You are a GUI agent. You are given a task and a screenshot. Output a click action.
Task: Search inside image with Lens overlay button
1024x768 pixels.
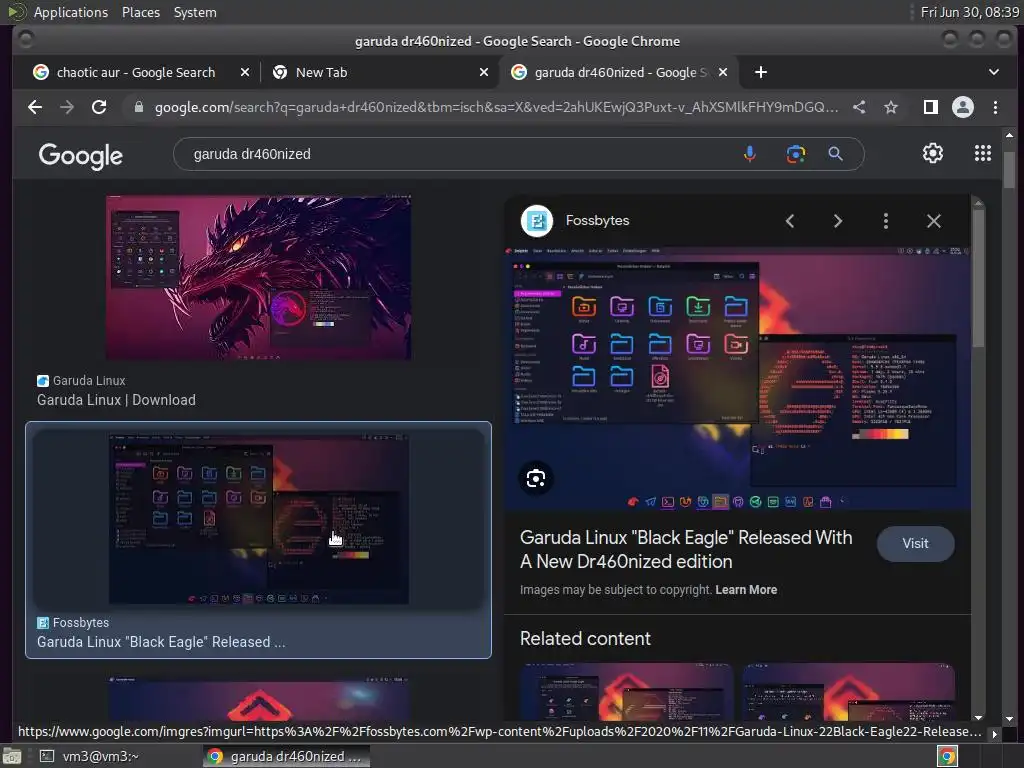point(536,478)
